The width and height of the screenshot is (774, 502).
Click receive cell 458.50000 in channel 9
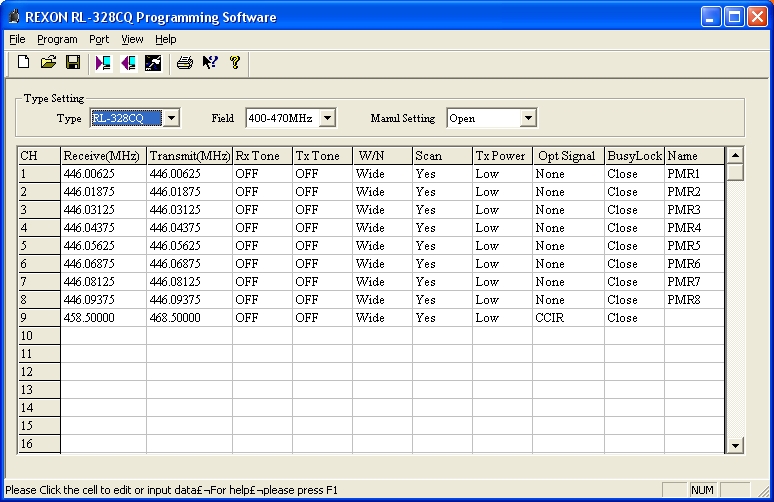(103, 317)
